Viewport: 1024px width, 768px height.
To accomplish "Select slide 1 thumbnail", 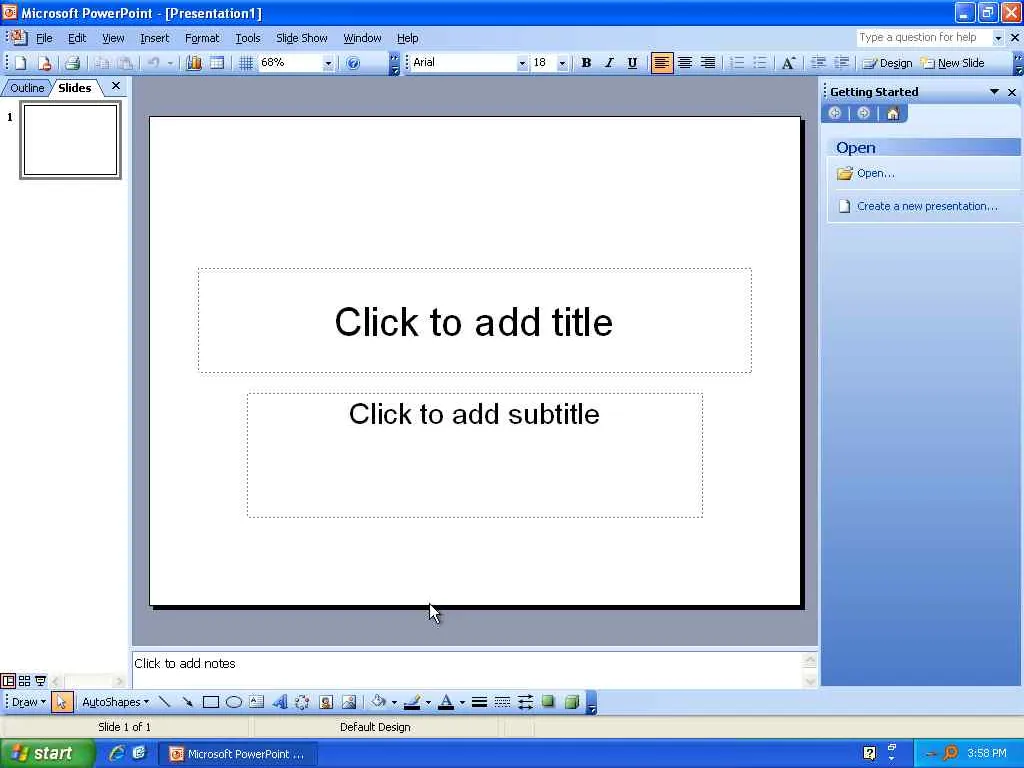I will [x=71, y=140].
